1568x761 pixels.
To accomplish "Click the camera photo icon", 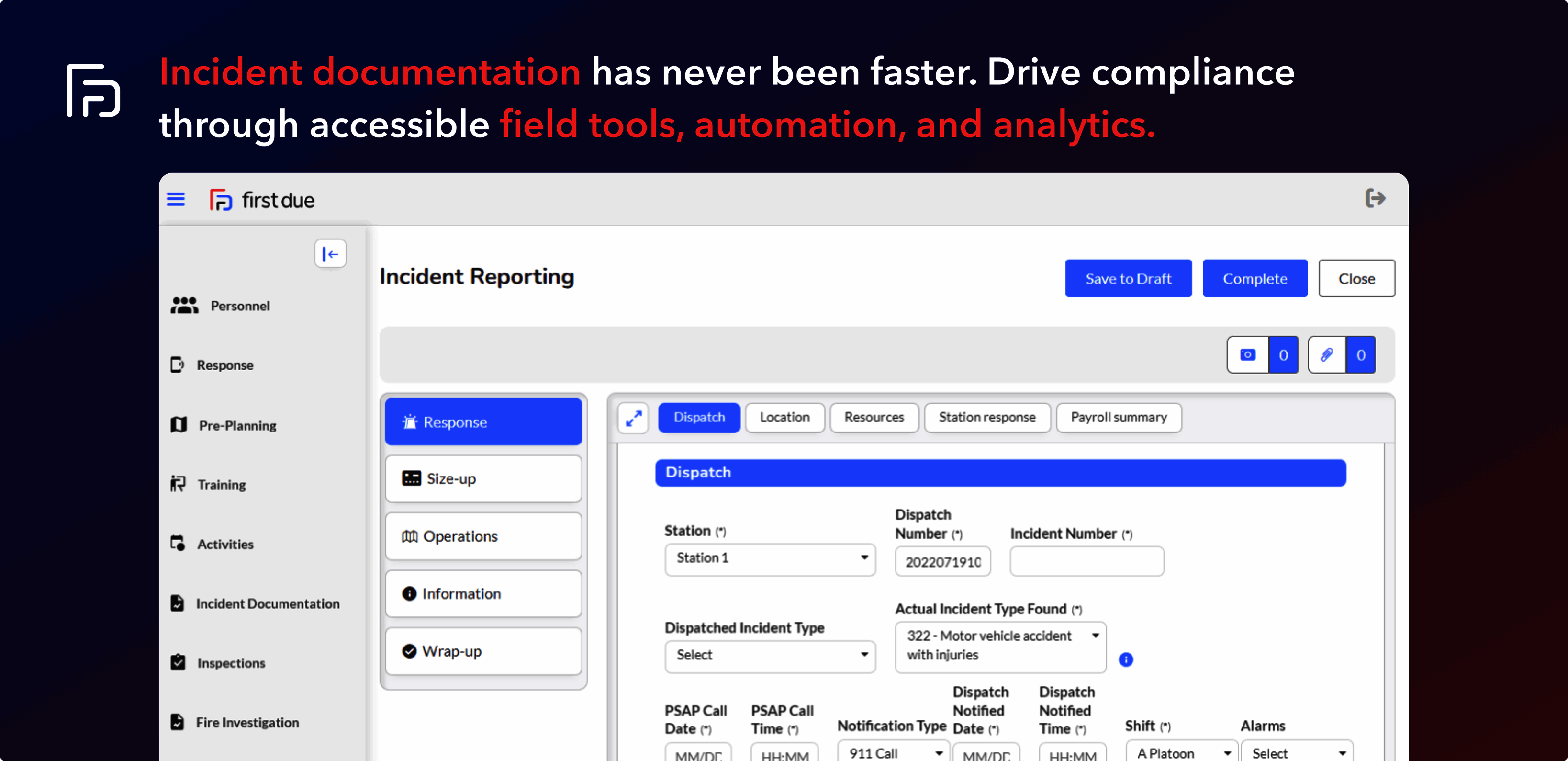I will click(x=1247, y=354).
